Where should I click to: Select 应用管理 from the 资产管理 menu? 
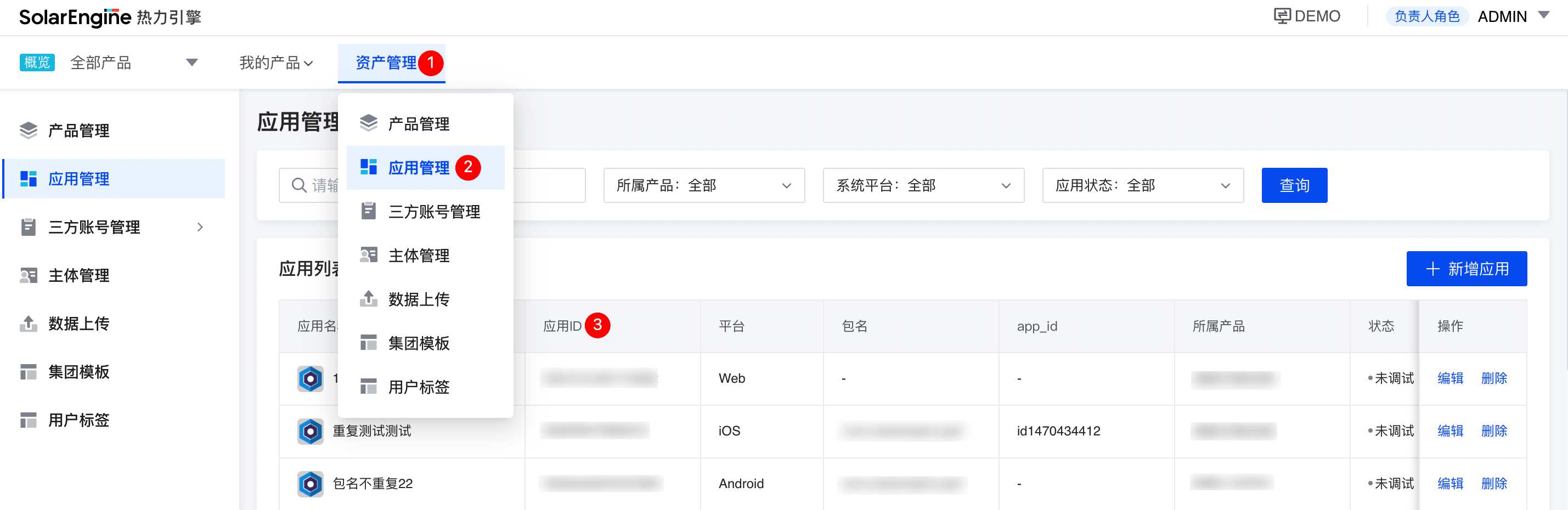pos(419,167)
